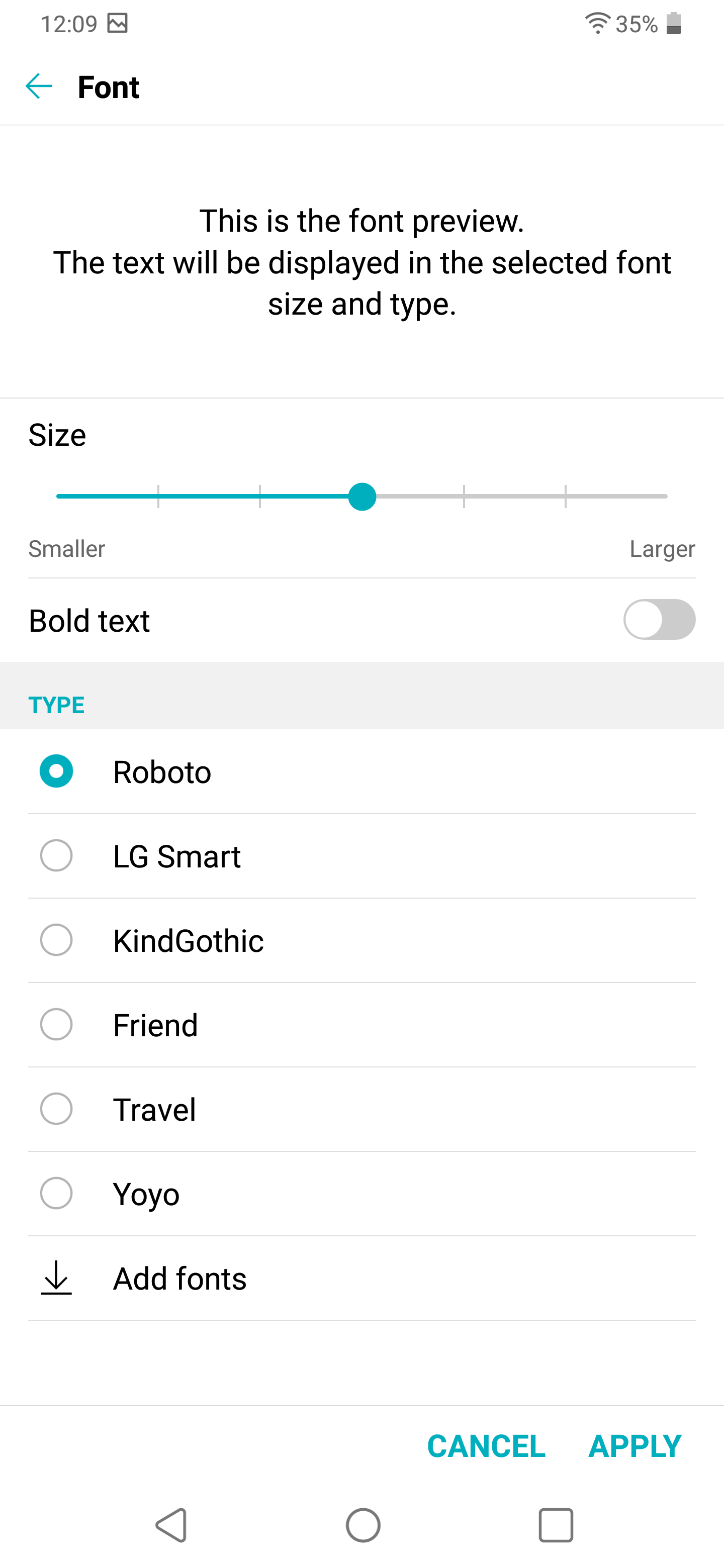Choose the Friend font option

point(361,1024)
